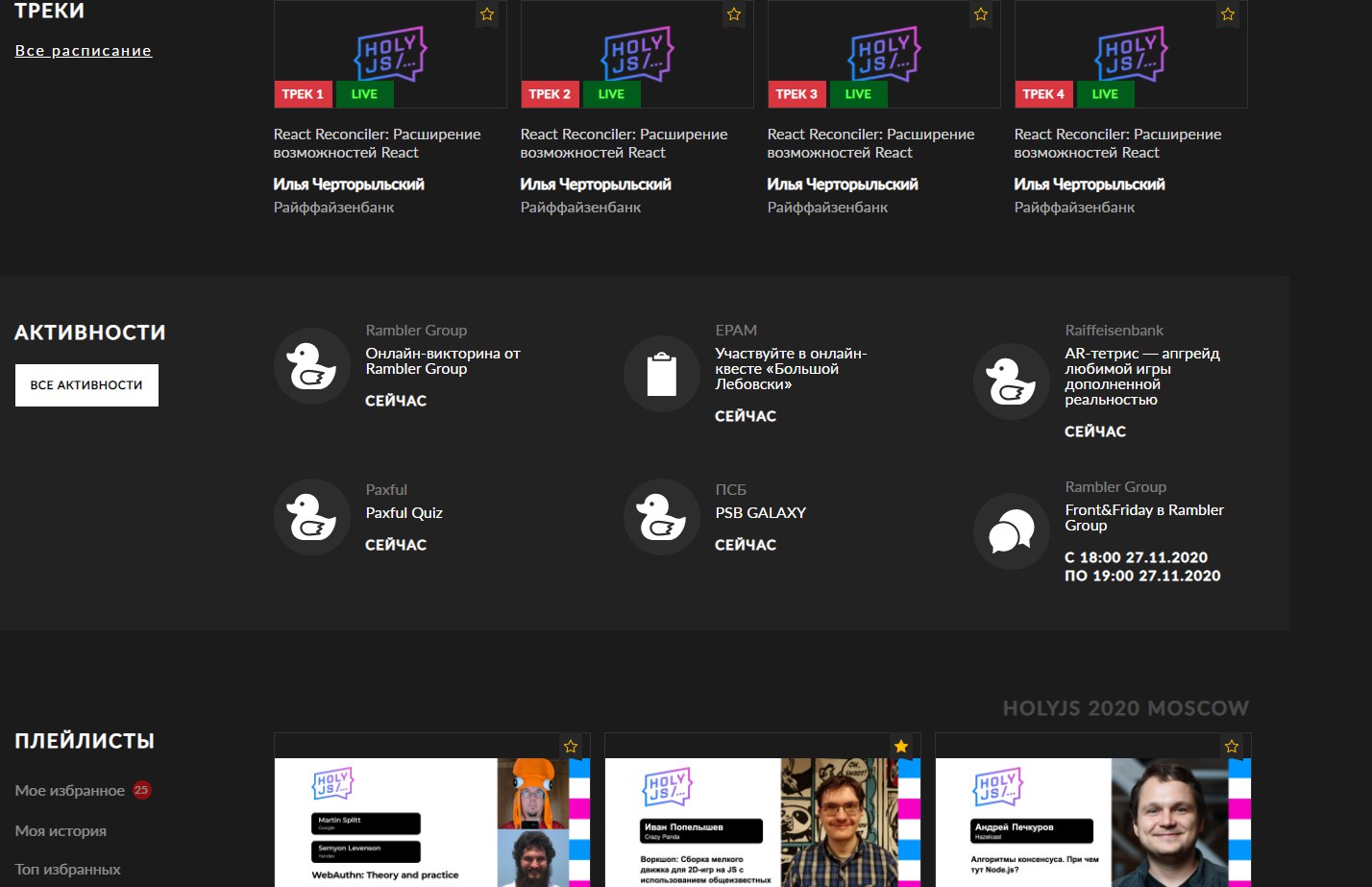Star the Трек 2 stream as favorite
The width and height of the screenshot is (1372, 887).
(x=734, y=14)
